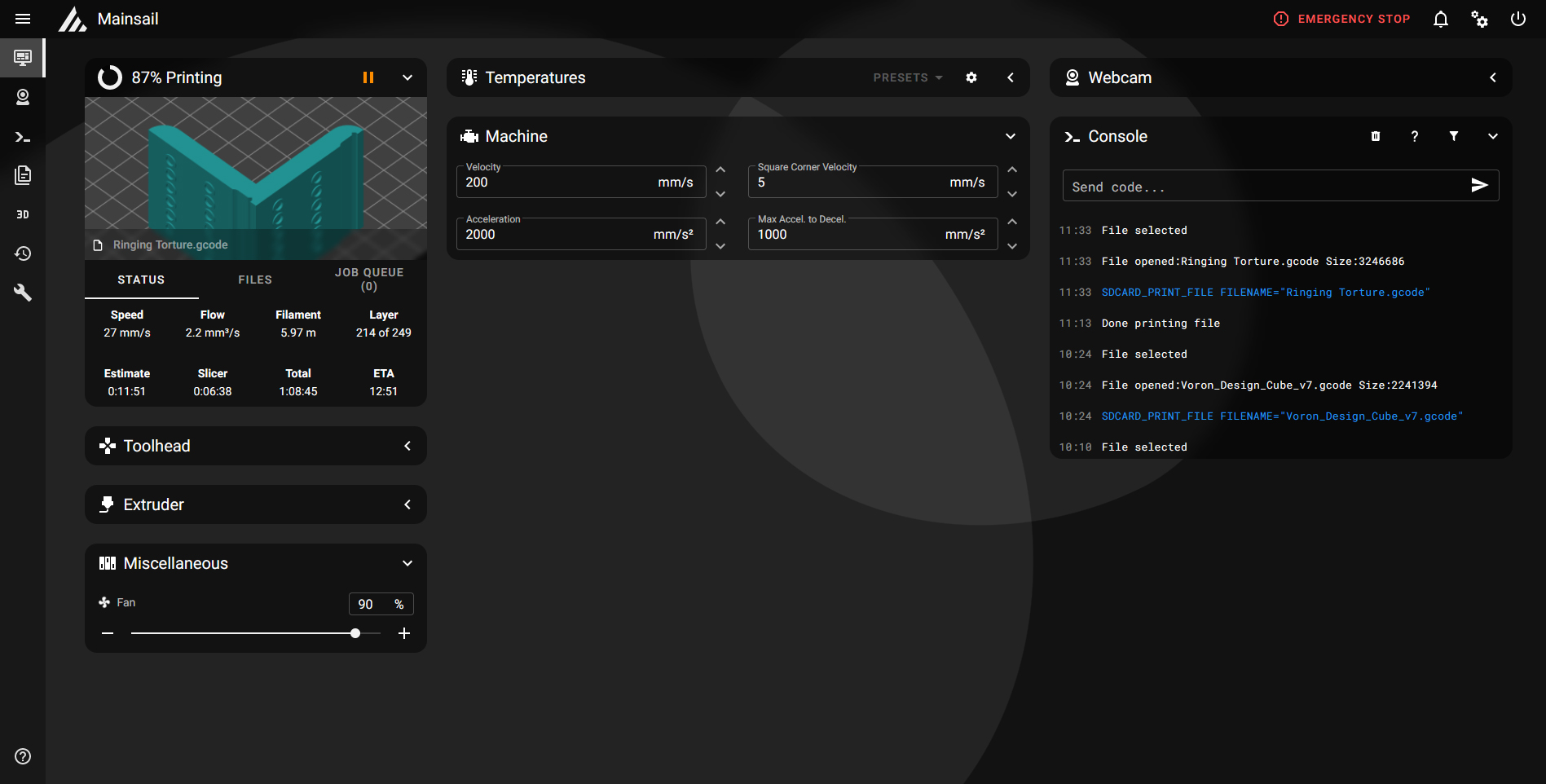Open the Webcam page in sidebar
This screenshot has height=784, width=1546.
[x=23, y=97]
